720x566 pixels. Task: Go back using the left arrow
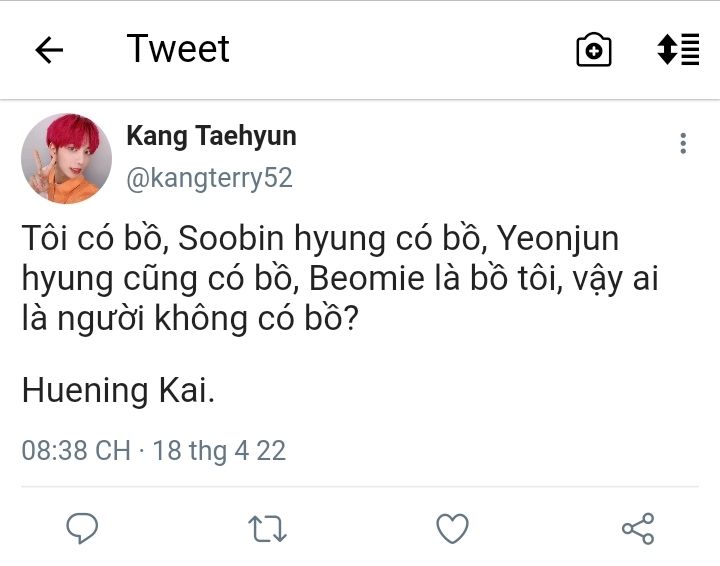[49, 50]
